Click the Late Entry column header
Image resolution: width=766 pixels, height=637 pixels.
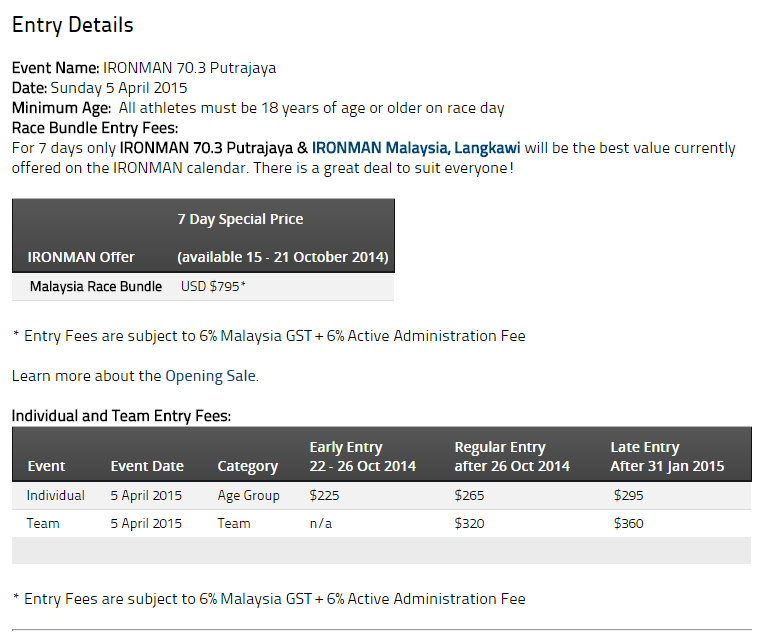click(x=667, y=456)
